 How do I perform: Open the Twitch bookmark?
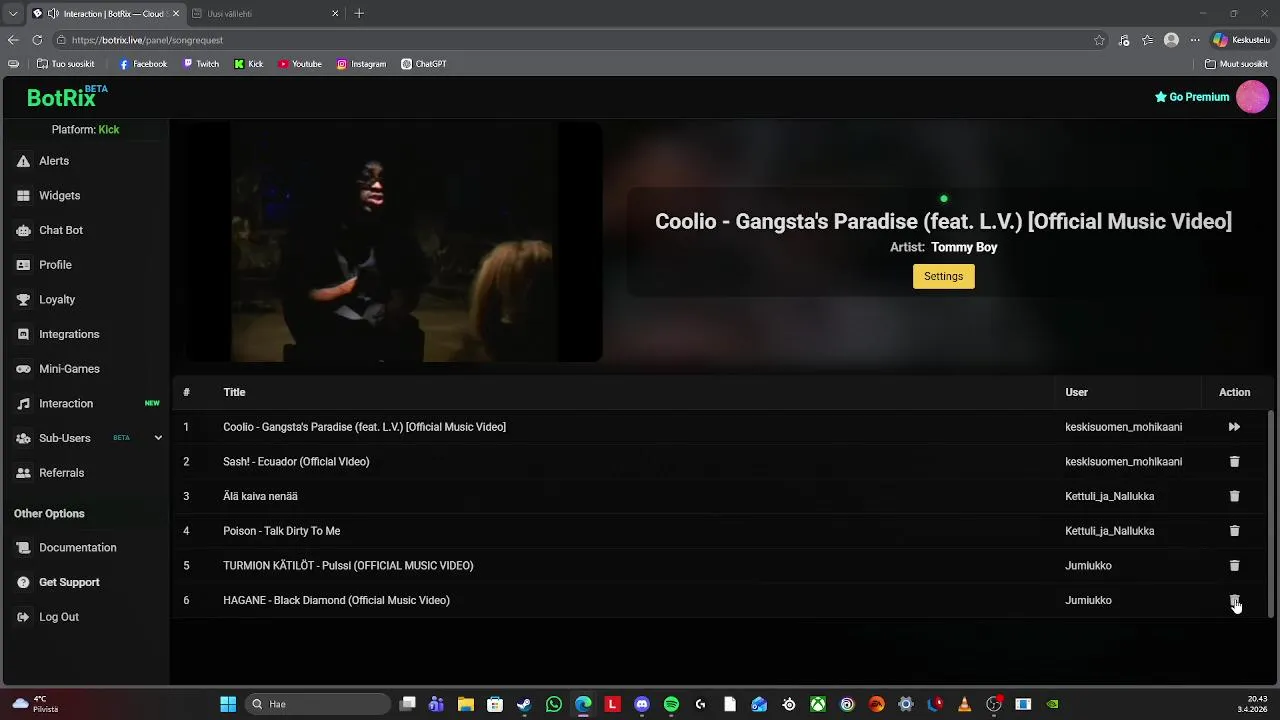201,64
